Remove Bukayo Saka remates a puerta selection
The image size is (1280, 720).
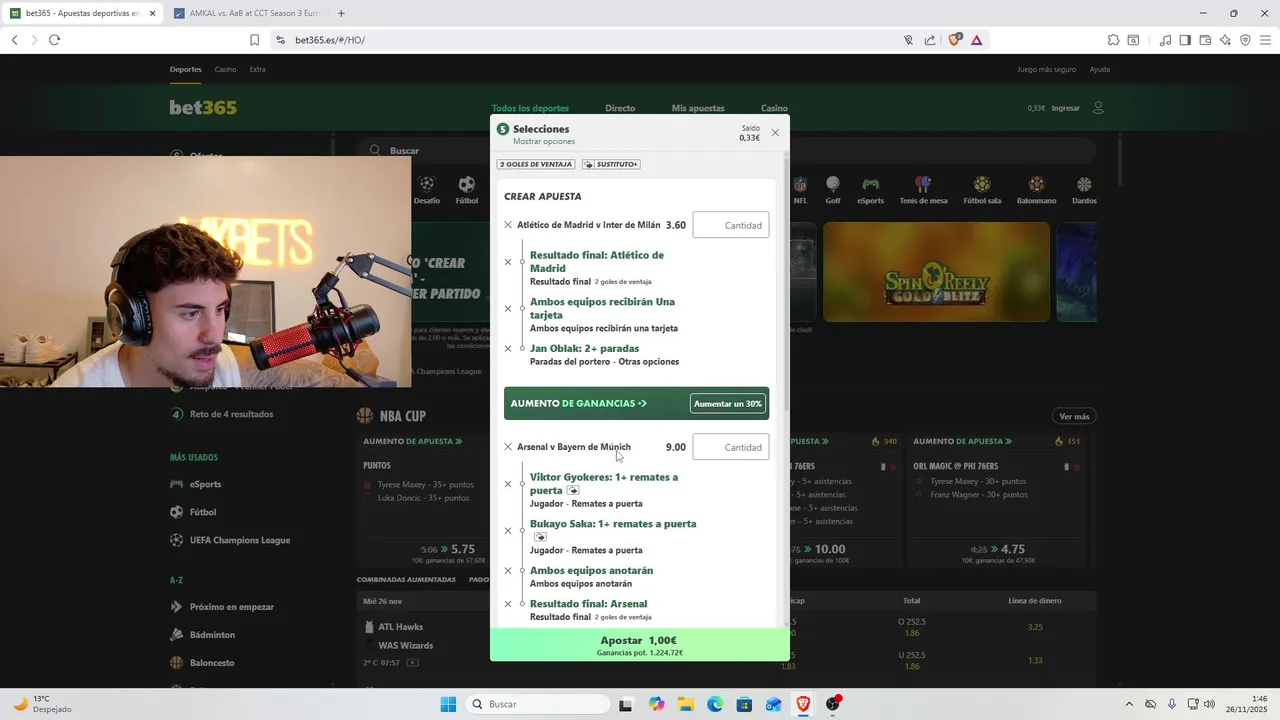pos(508,531)
